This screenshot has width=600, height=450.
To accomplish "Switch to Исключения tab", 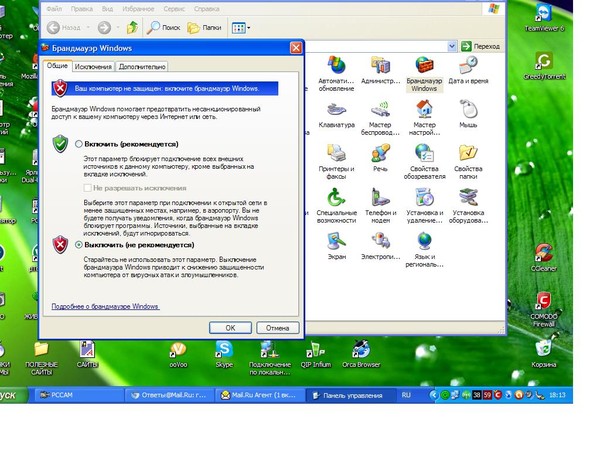I will click(x=93, y=67).
